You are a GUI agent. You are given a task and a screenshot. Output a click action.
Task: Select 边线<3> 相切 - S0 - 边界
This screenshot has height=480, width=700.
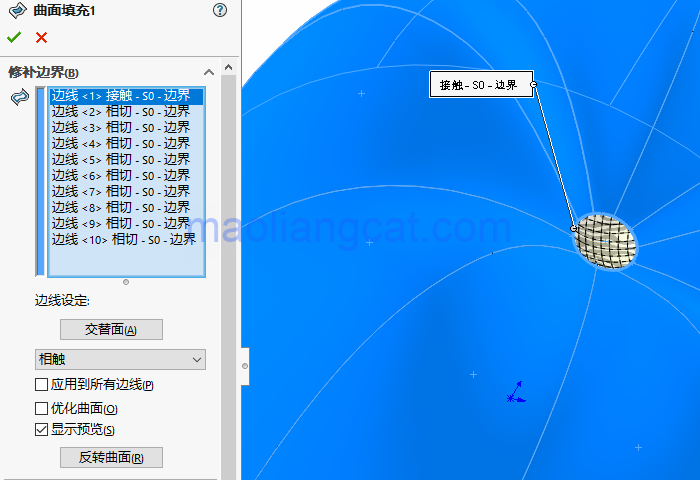126,128
